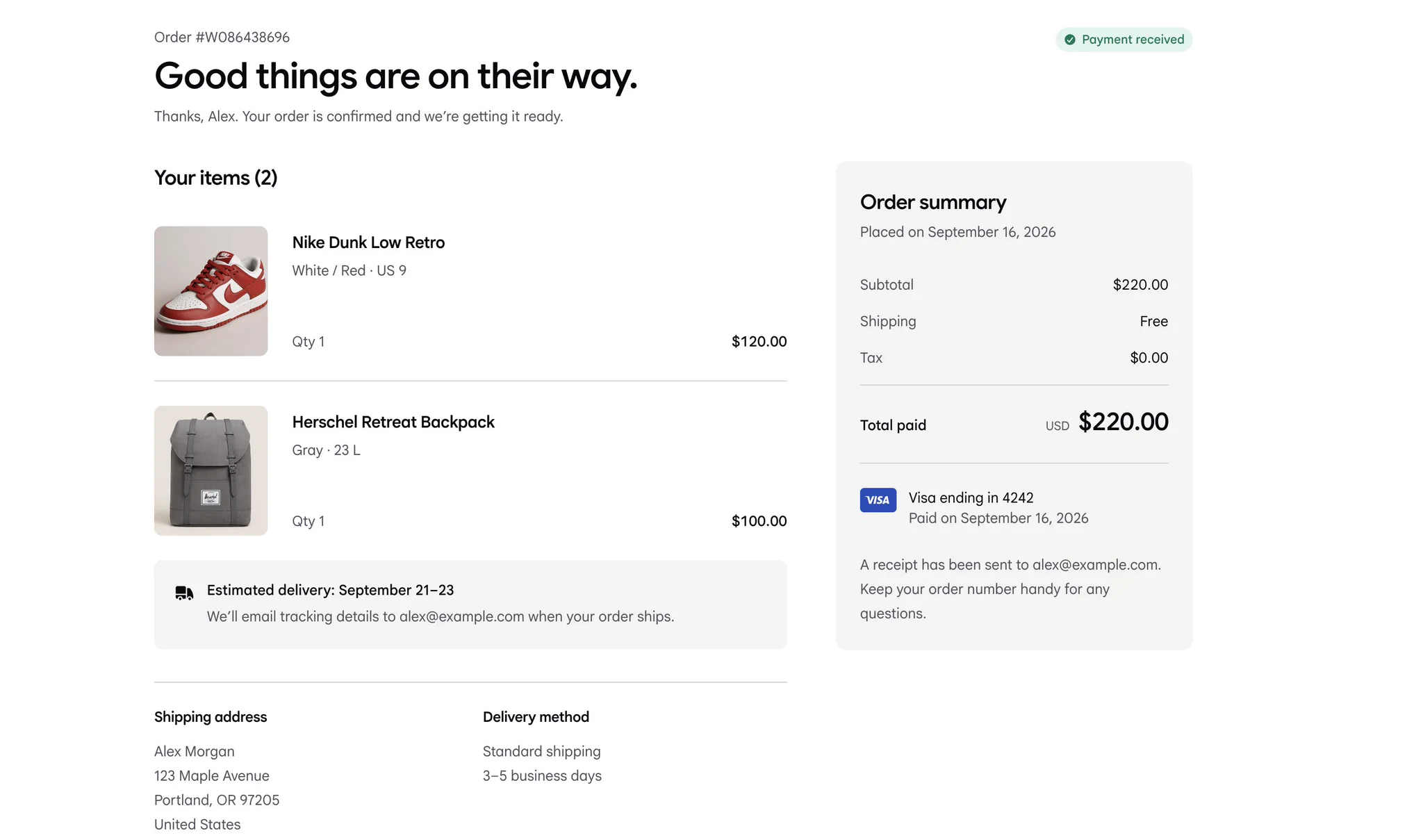This screenshot has height=840, width=1423.
Task: Select "United States" in the shipping address
Action: (197, 825)
